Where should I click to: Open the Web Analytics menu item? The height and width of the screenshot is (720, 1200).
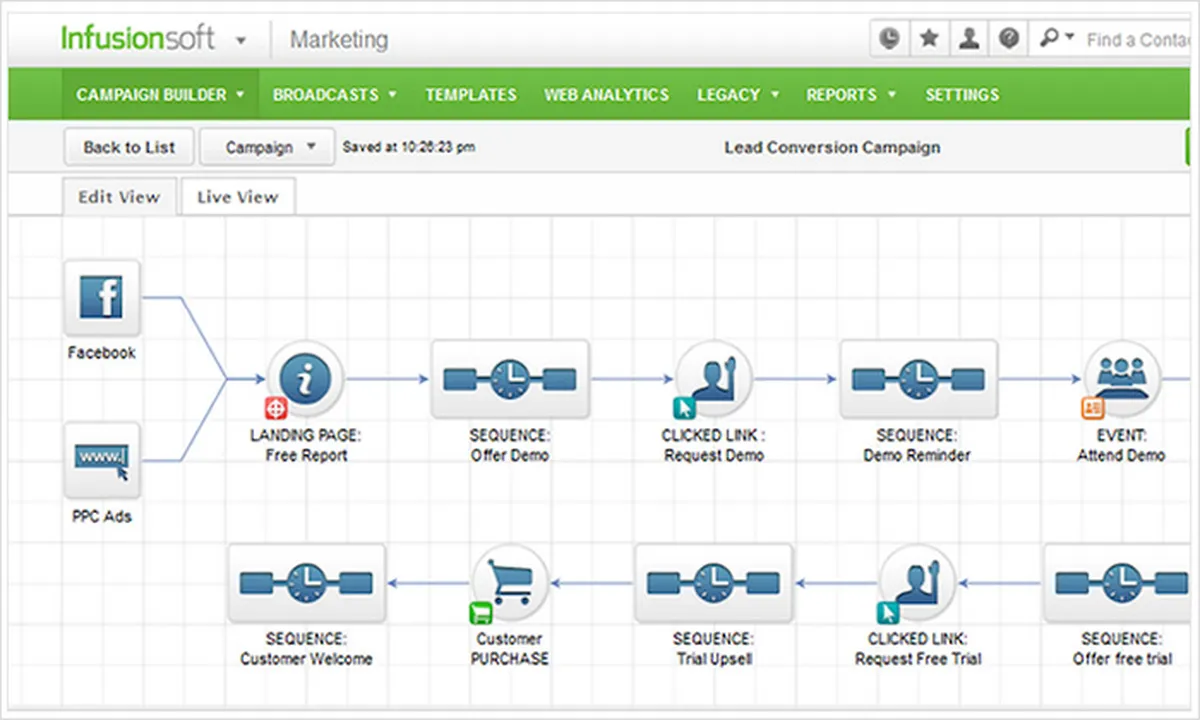pos(606,95)
